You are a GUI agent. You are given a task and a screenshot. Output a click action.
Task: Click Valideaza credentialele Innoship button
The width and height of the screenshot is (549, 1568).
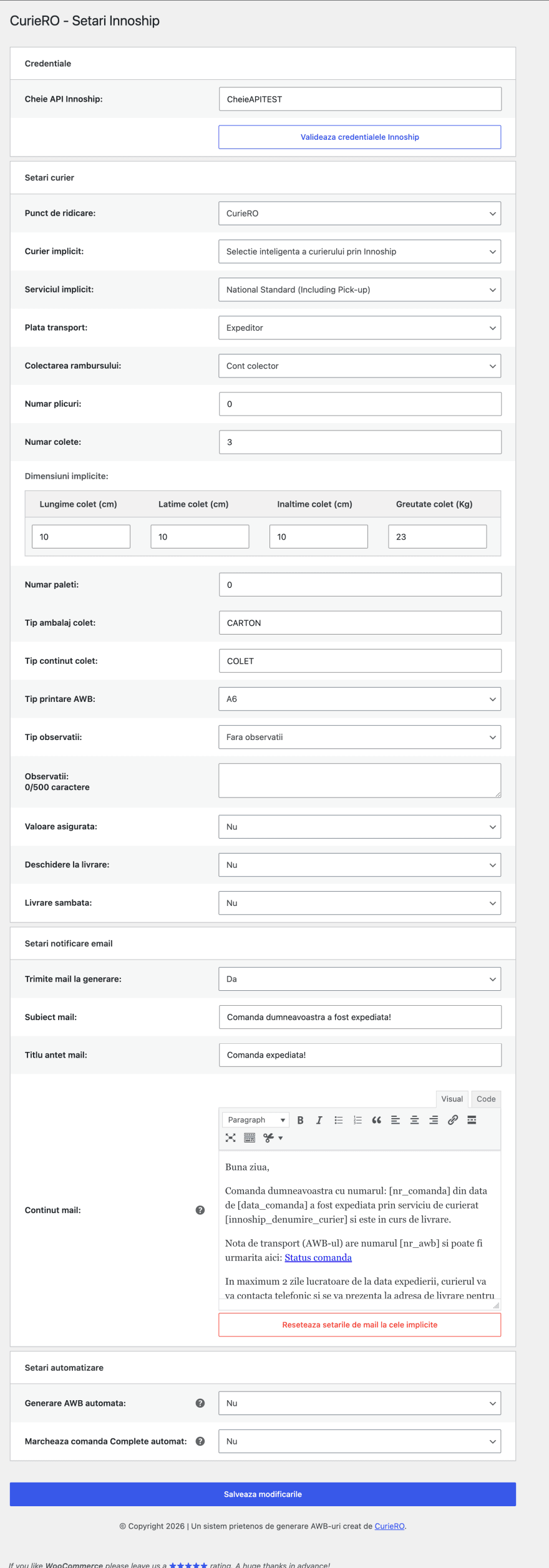pos(359,137)
